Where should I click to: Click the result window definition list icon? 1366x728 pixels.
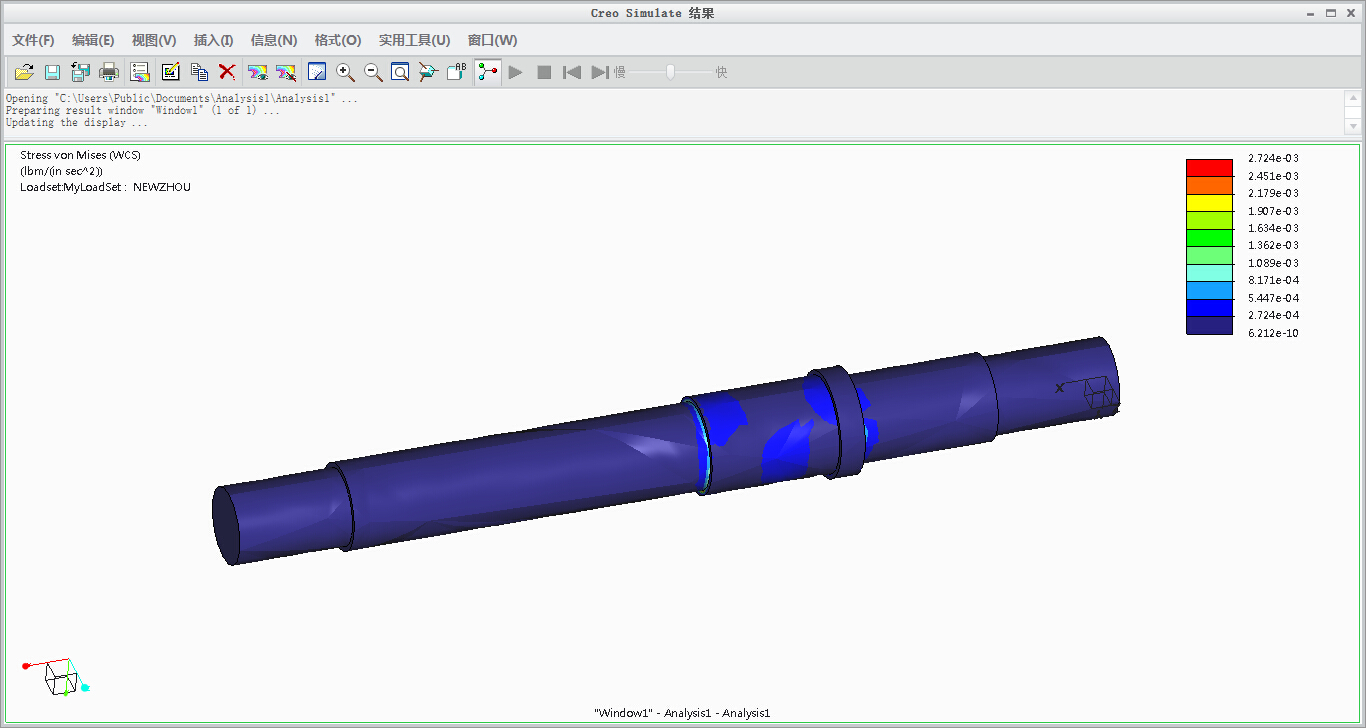coord(141,72)
